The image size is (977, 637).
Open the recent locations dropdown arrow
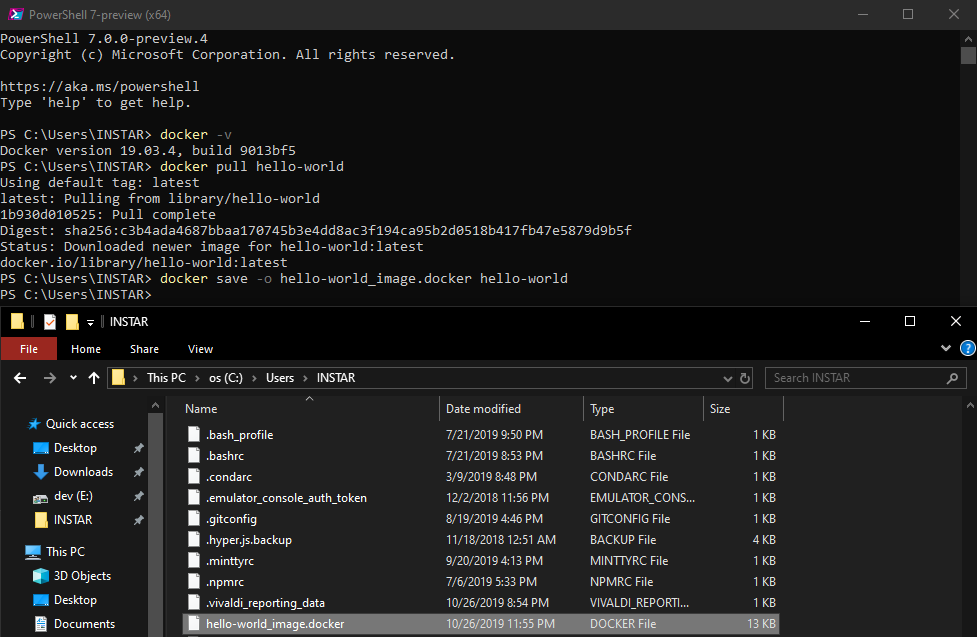[74, 378]
